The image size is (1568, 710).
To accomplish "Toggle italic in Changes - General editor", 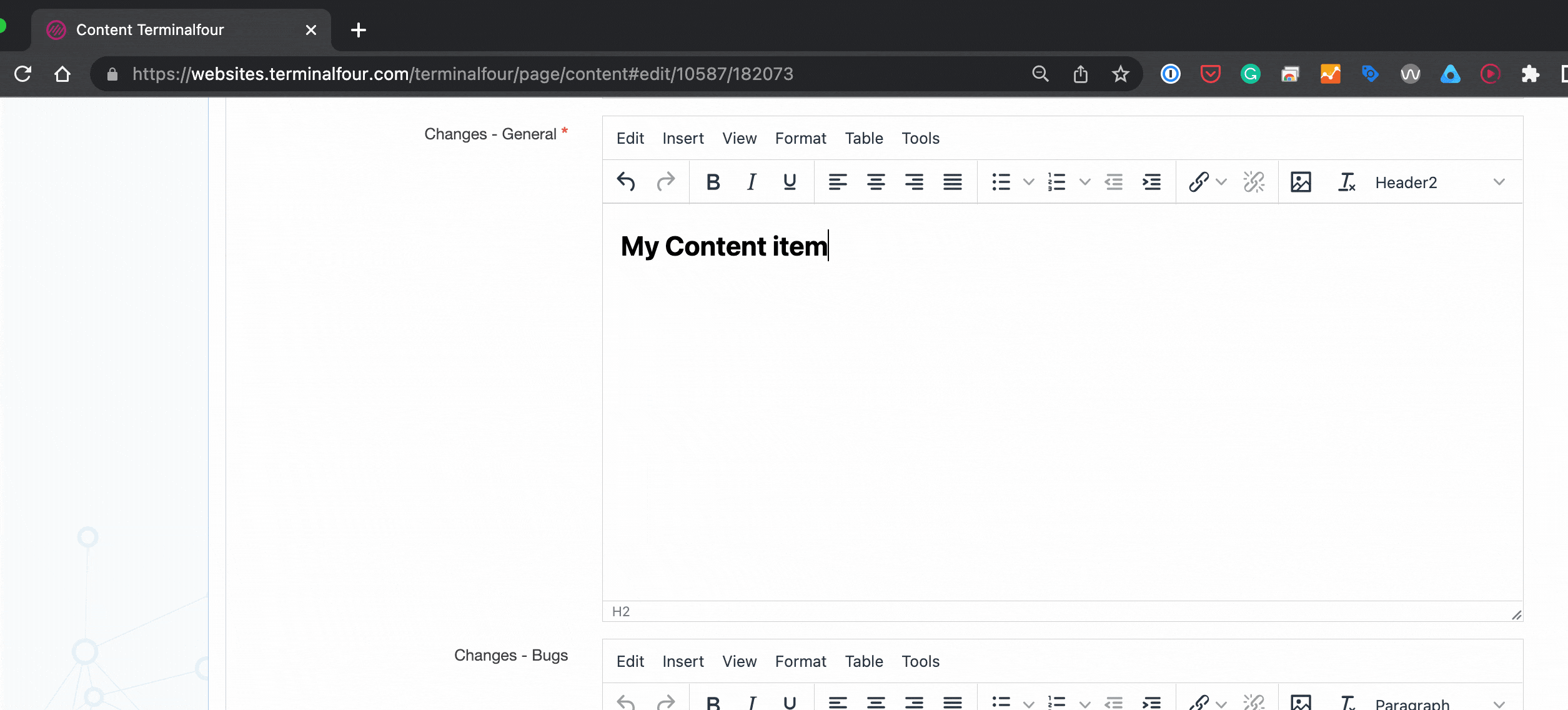I will click(752, 182).
